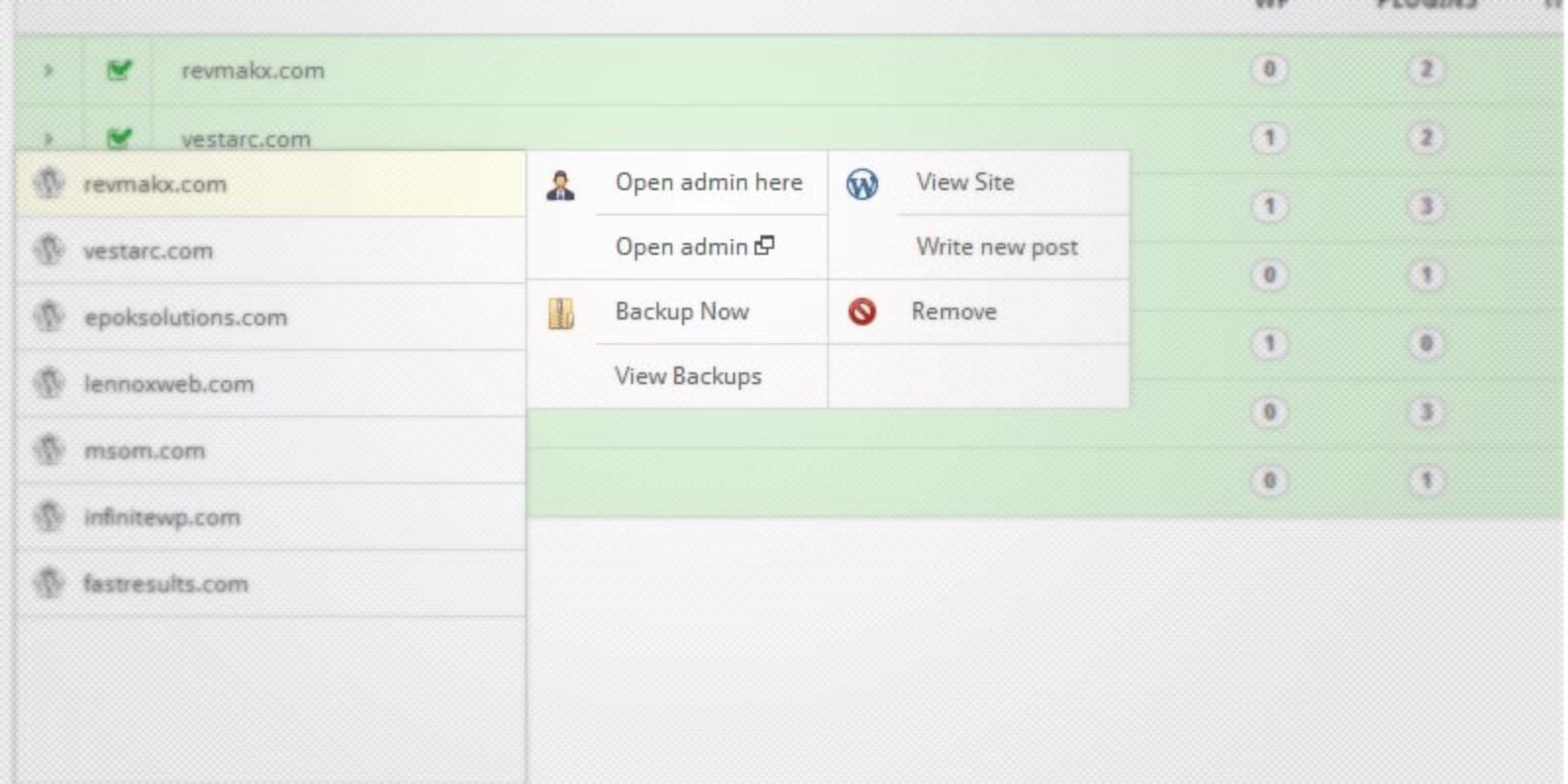
Task: Click WP update count in revmakx.com table row
Action: tap(1269, 69)
